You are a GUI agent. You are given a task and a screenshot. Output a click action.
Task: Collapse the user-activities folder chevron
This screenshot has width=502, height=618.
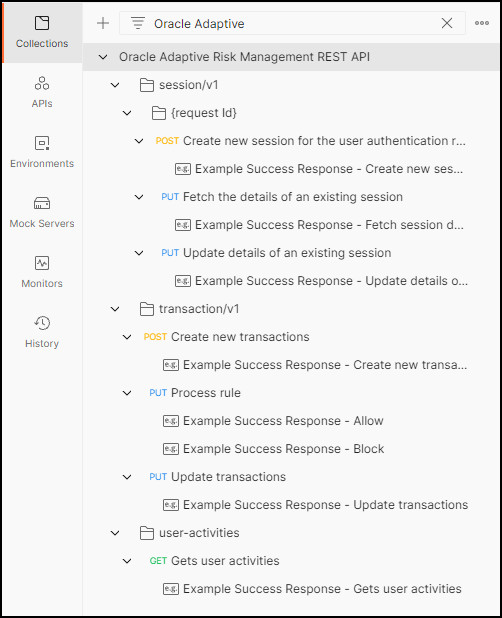(115, 533)
